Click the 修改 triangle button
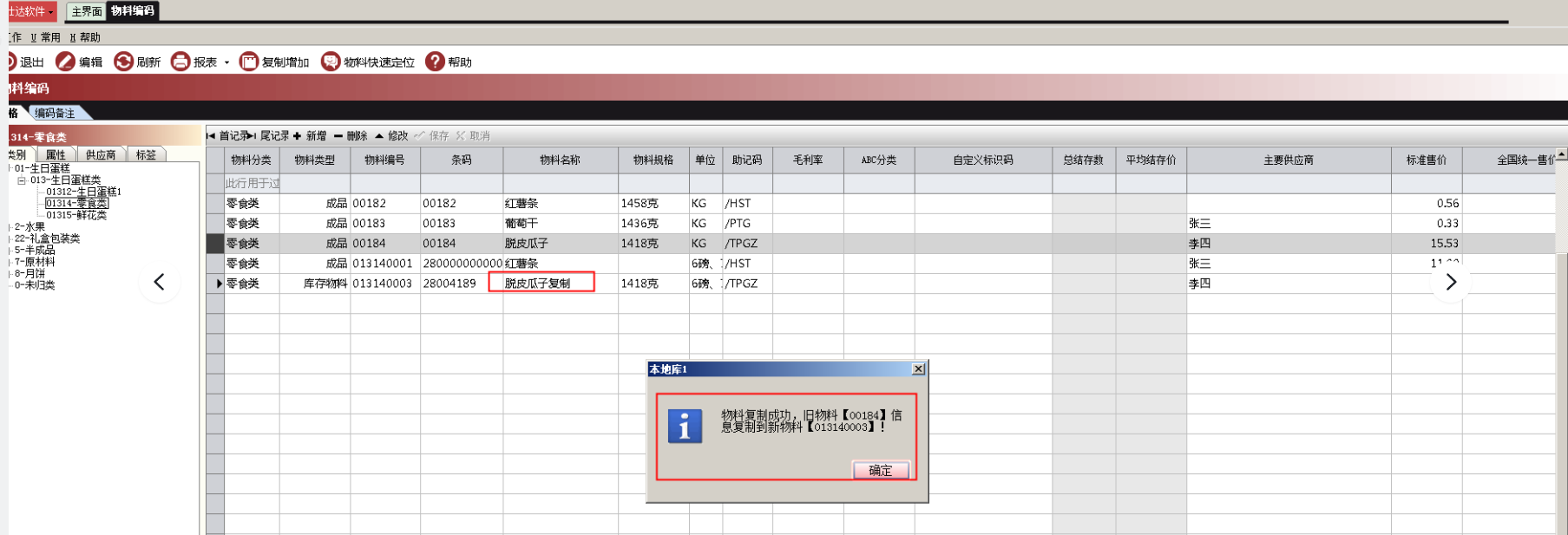 [x=391, y=136]
